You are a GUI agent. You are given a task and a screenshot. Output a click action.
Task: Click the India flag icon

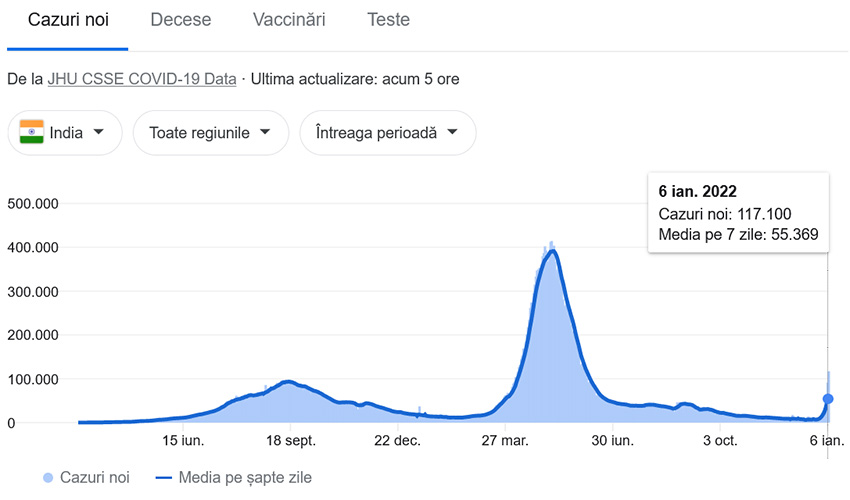click(31, 132)
